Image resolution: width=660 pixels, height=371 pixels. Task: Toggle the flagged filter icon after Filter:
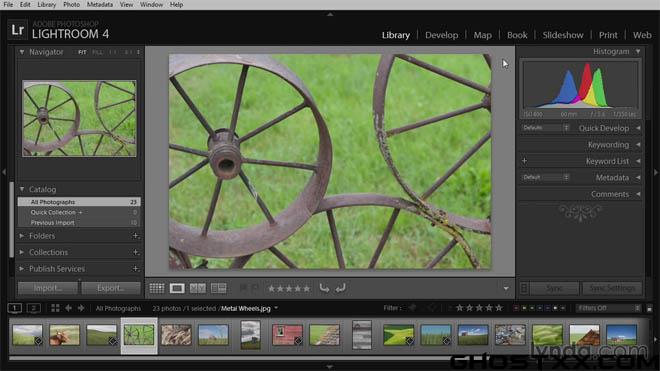pos(412,308)
